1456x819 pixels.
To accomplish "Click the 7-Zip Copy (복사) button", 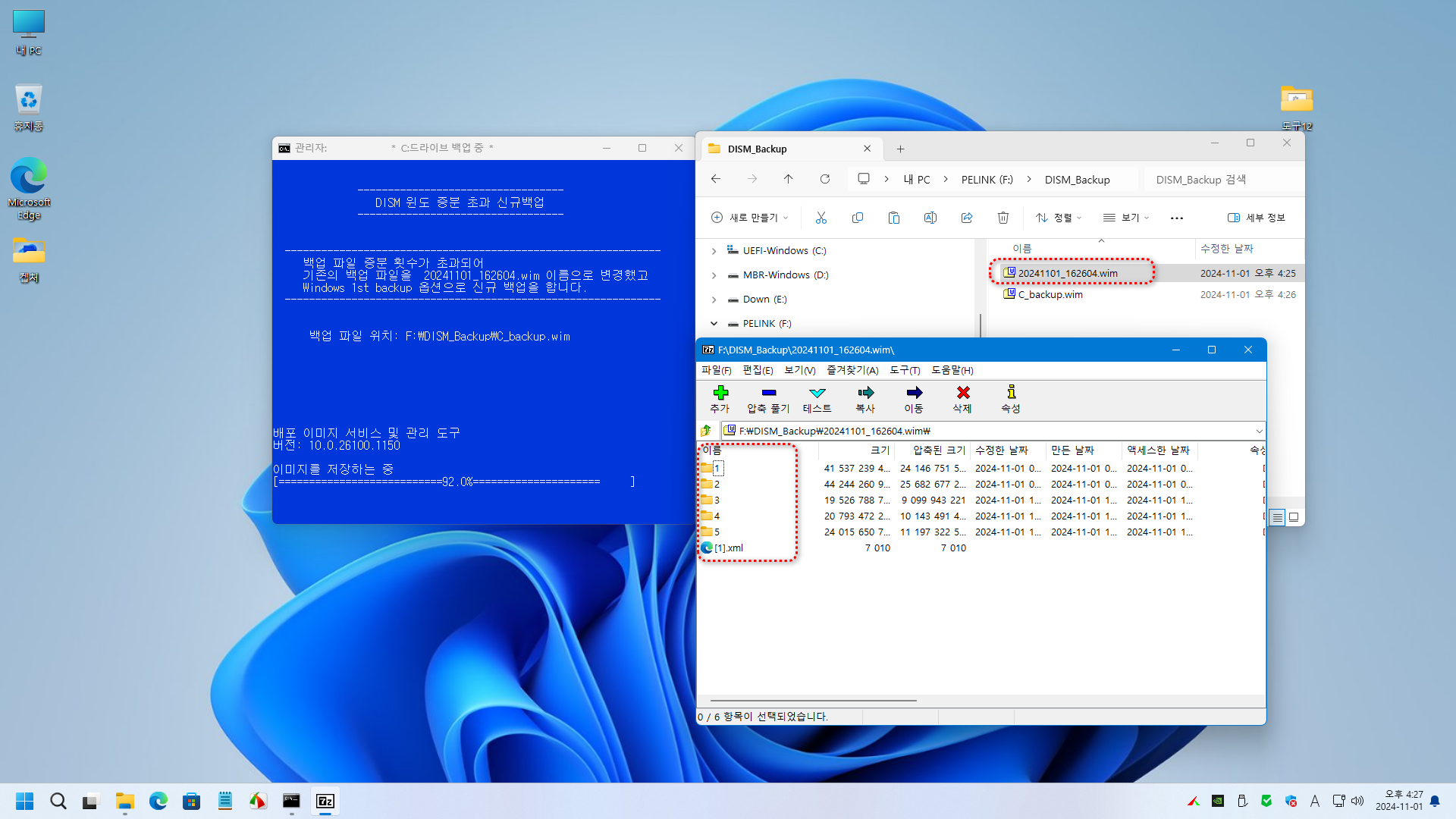I will pyautogui.click(x=865, y=399).
